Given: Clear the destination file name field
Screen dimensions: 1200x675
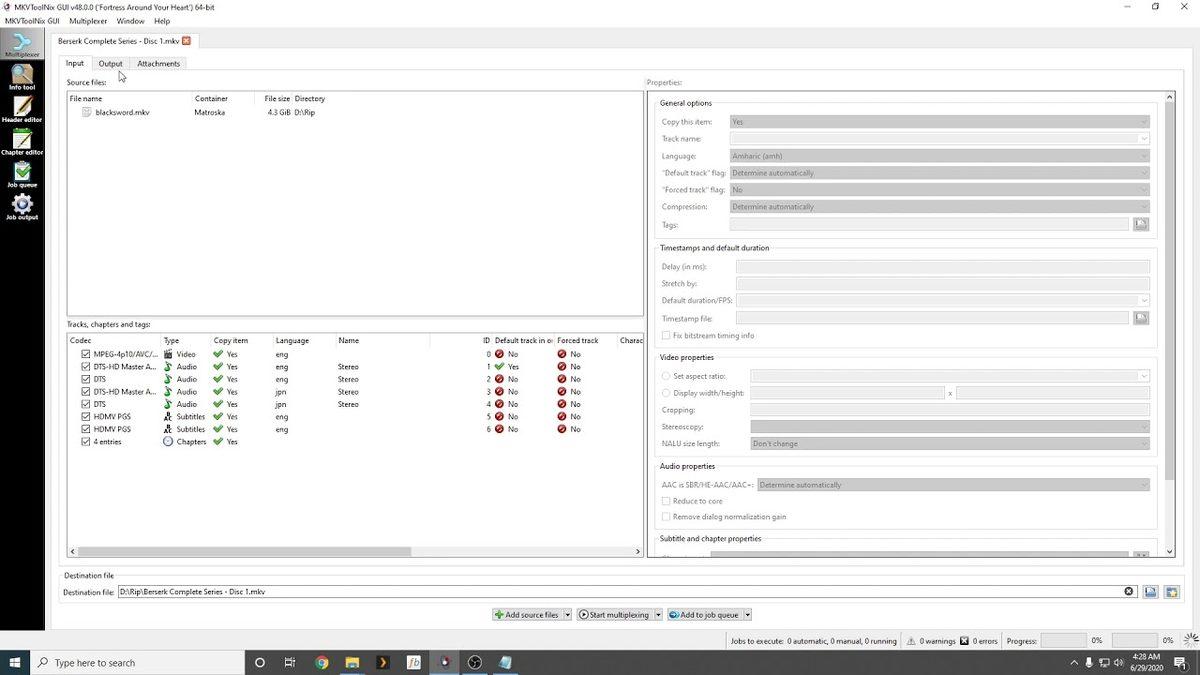Looking at the screenshot, I should click(1129, 591).
